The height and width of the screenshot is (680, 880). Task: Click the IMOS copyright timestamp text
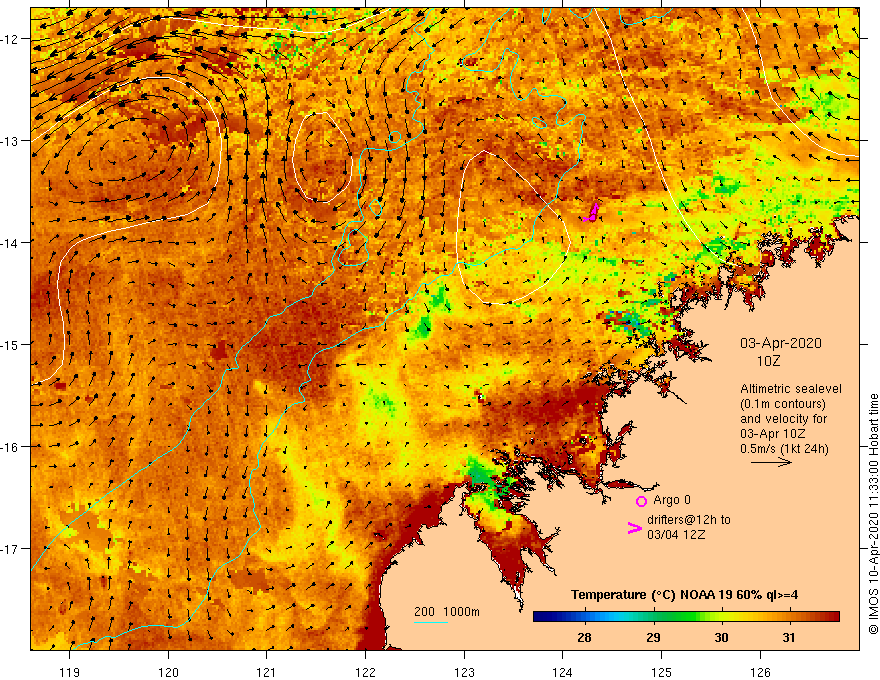click(x=873, y=514)
